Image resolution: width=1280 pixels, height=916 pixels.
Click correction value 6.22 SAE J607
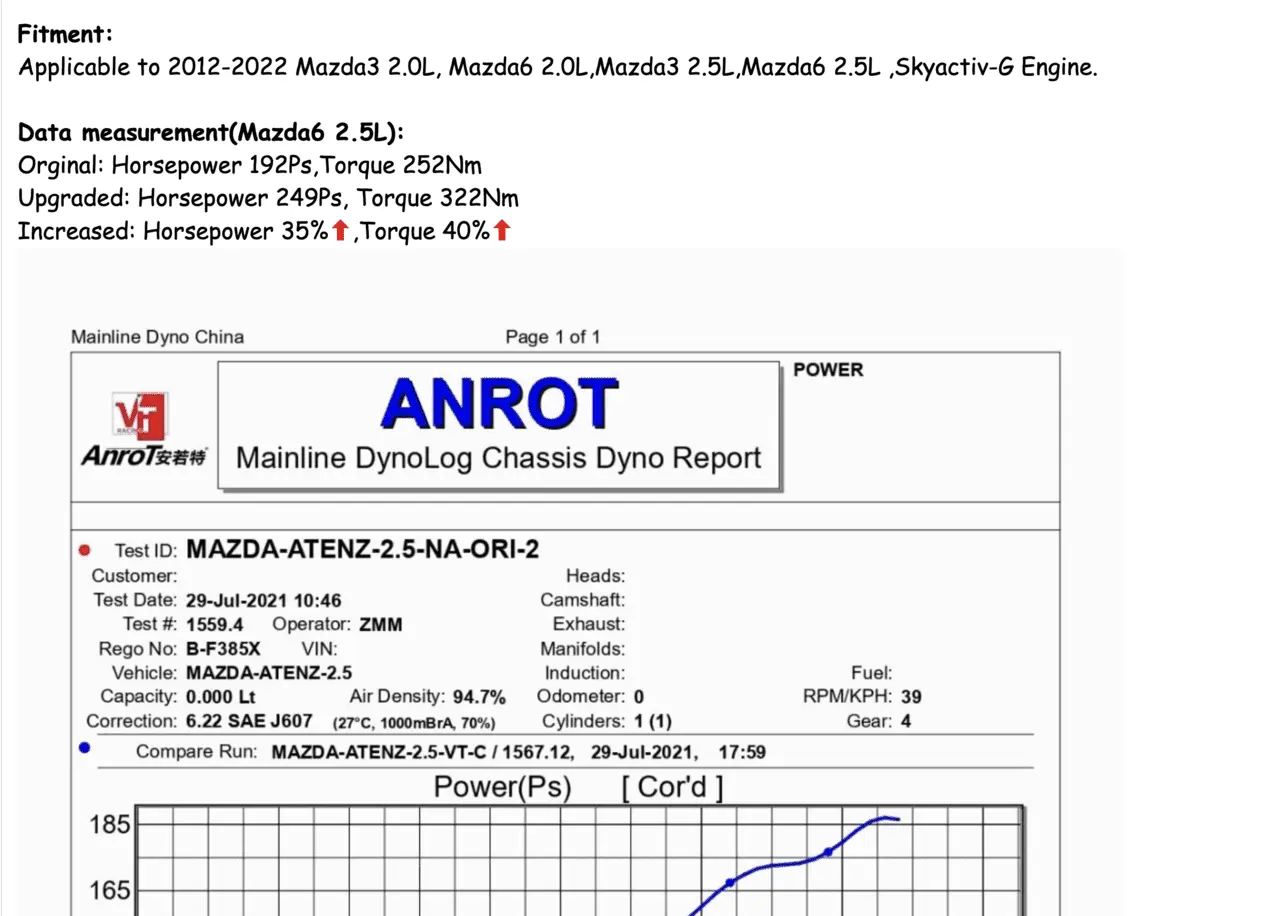tap(250, 721)
